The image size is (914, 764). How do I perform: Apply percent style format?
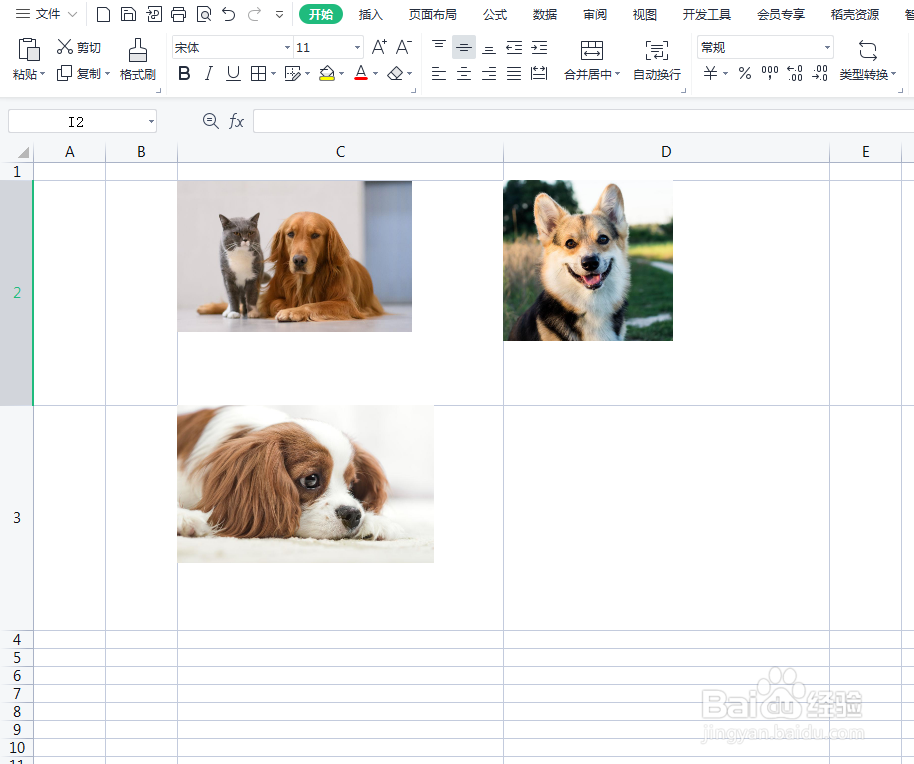744,73
